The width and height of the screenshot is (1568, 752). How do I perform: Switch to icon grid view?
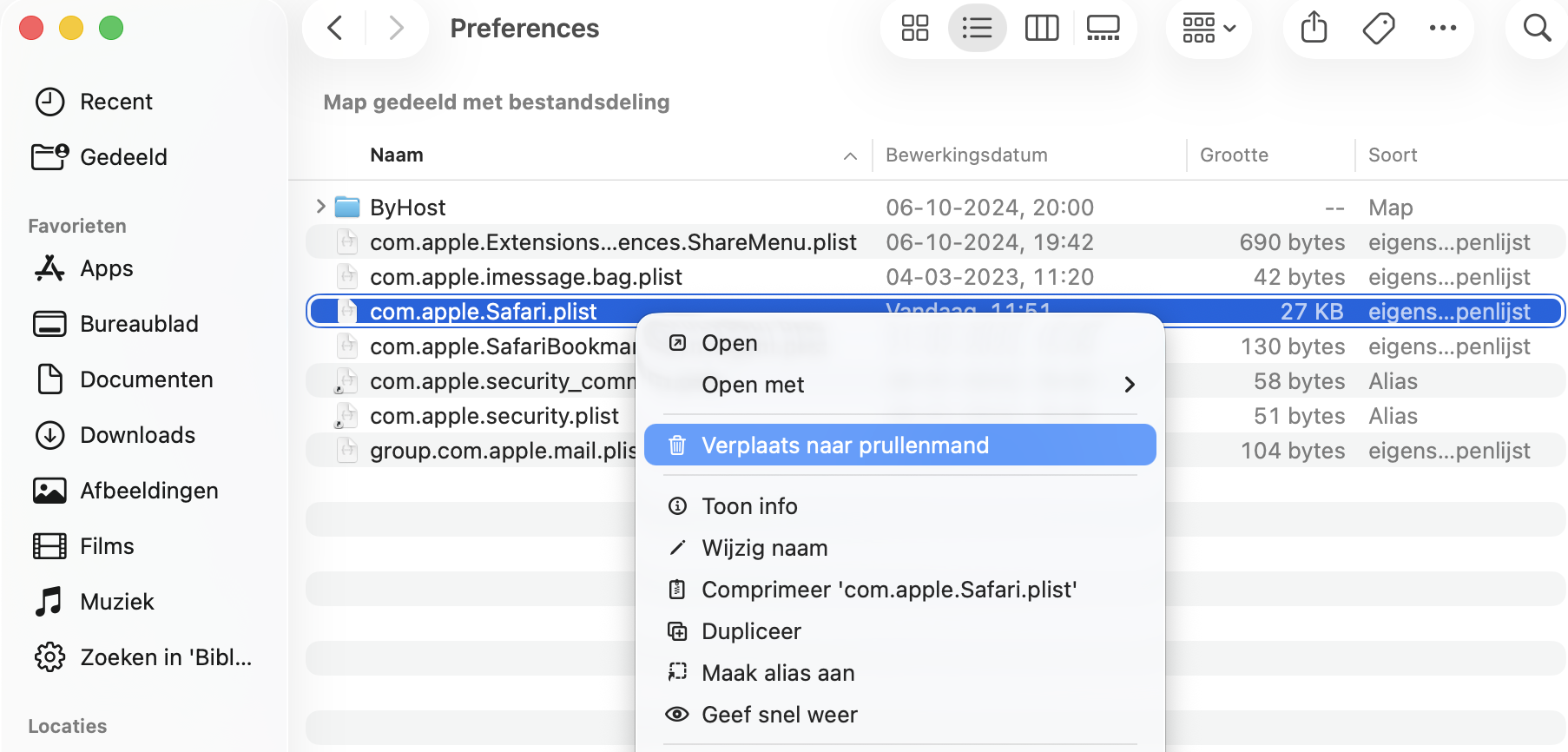[x=914, y=28]
